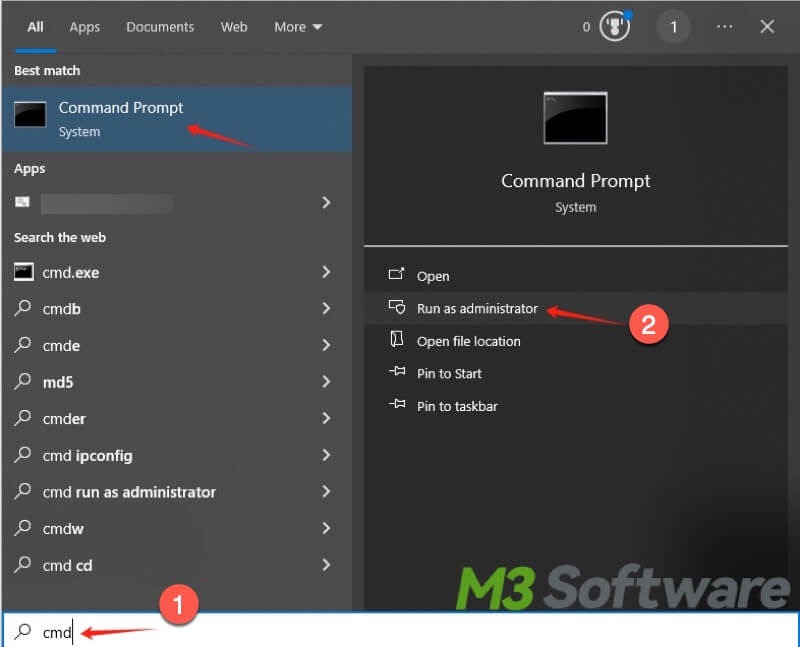Select Command Prompt best match result

tap(120, 118)
